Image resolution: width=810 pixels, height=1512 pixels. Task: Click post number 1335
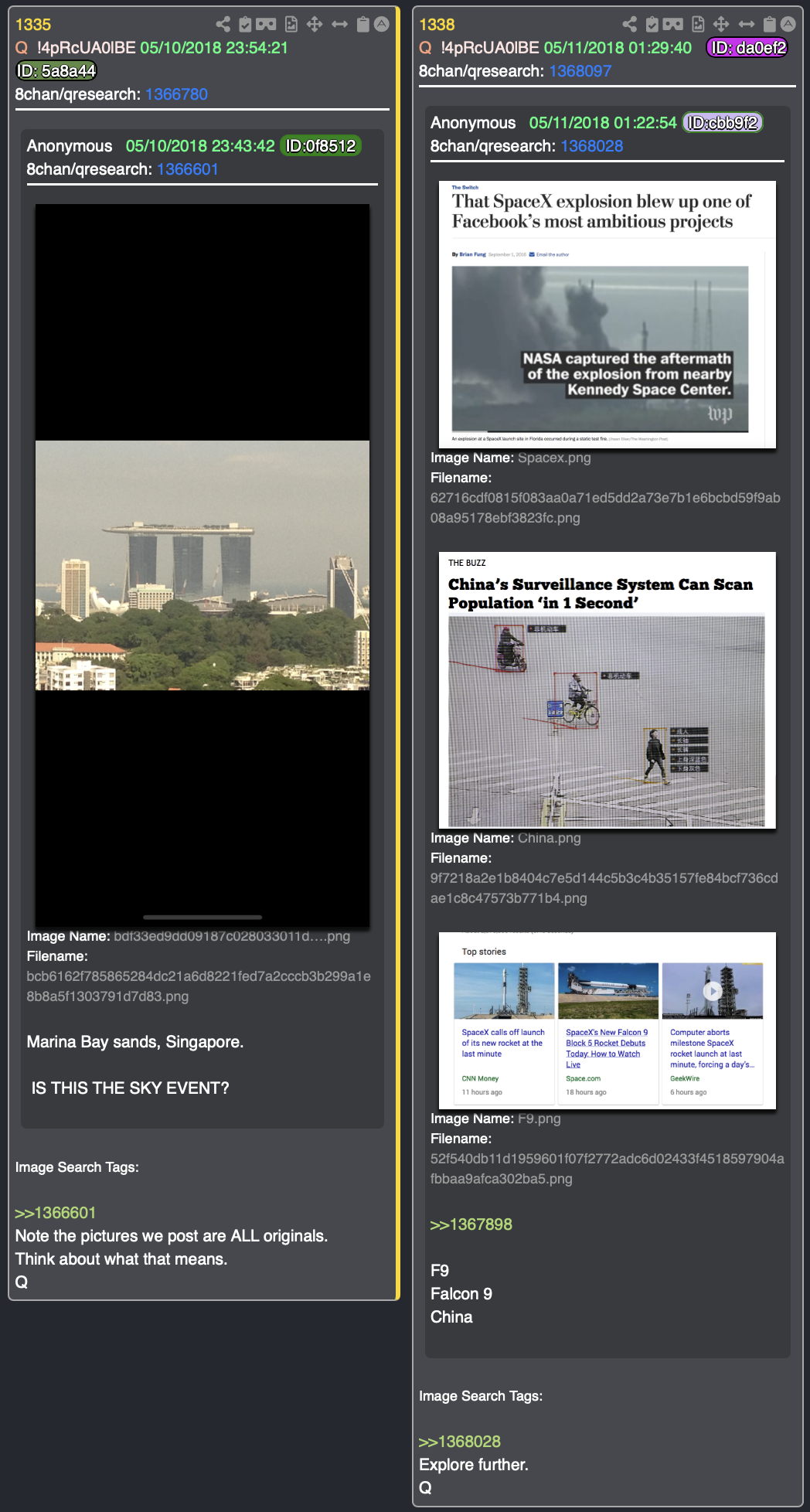[33, 25]
